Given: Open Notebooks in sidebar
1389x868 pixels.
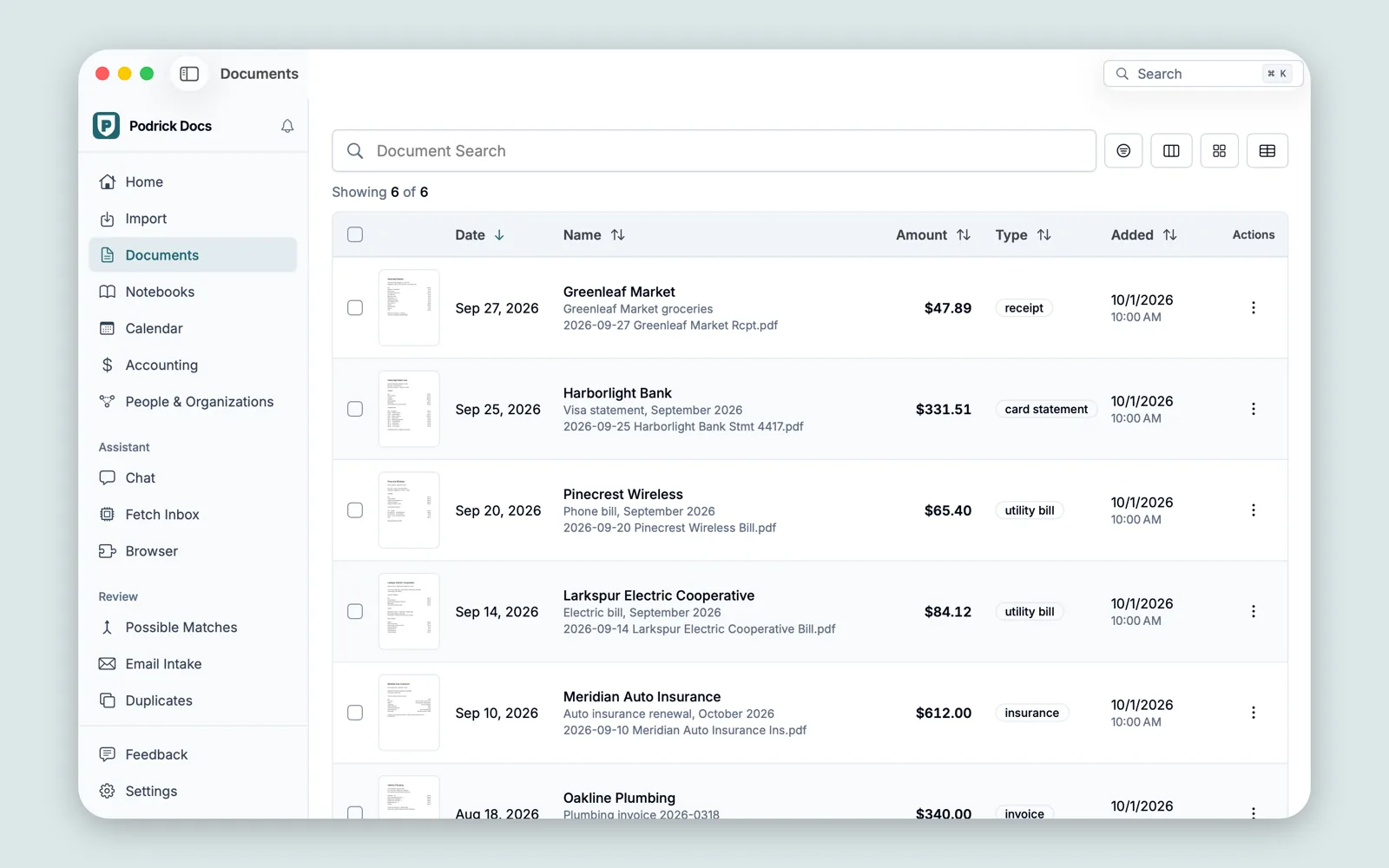Looking at the screenshot, I should [x=193, y=292].
